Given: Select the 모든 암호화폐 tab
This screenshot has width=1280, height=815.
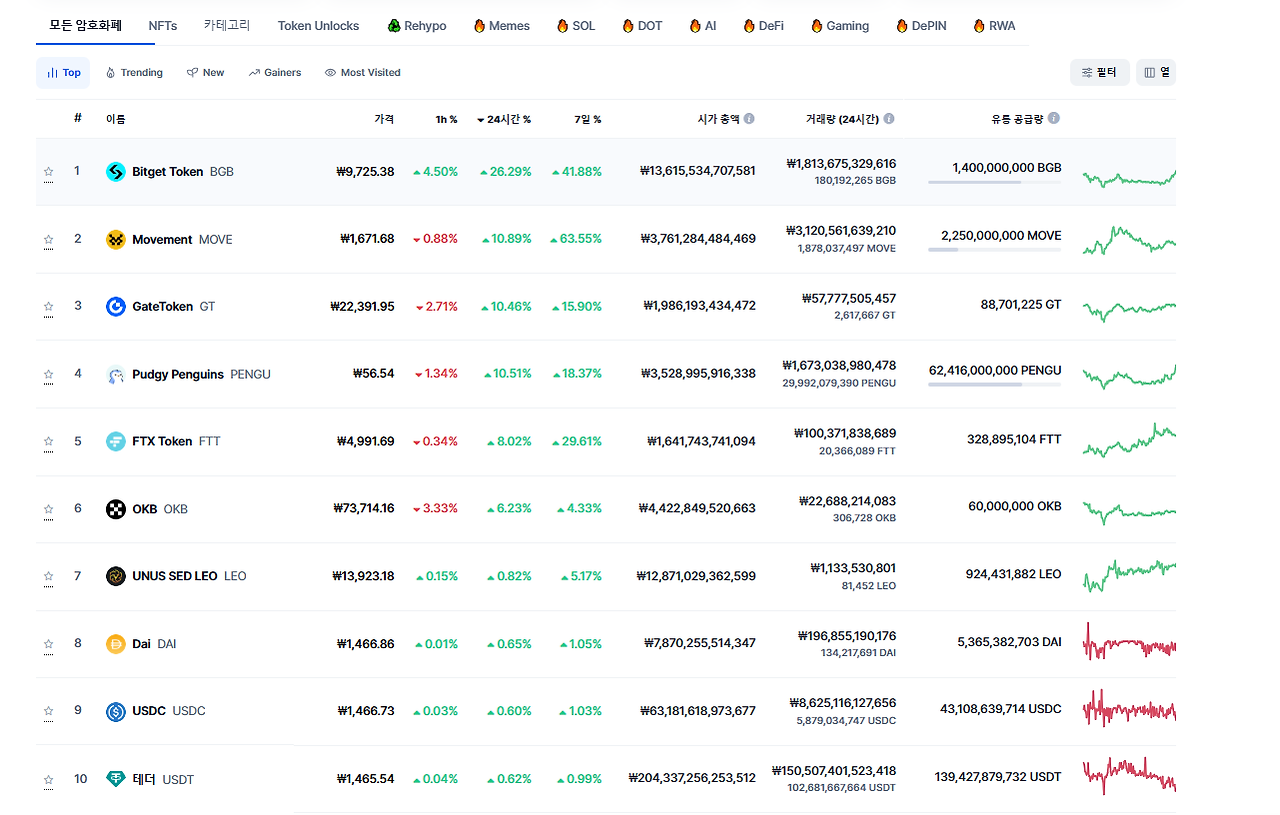Looking at the screenshot, I should (x=85, y=25).
